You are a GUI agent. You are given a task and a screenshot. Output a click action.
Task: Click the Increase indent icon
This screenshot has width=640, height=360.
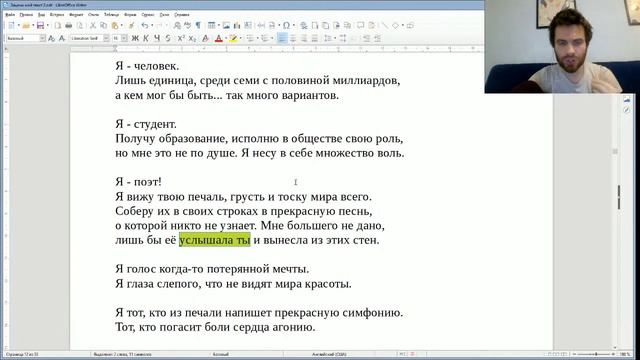pyautogui.click(x=367, y=38)
